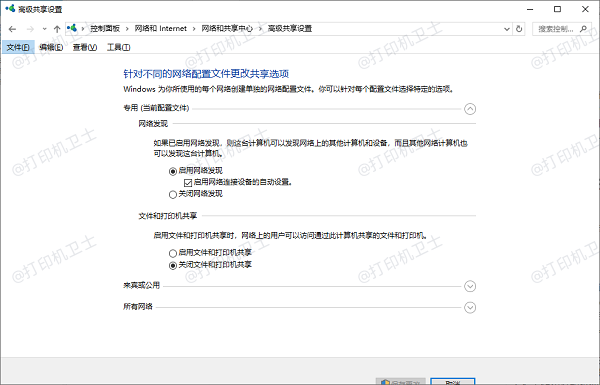The image size is (600, 385).
Task: Open recent locations dropdown arrow
Action: (x=44, y=29)
